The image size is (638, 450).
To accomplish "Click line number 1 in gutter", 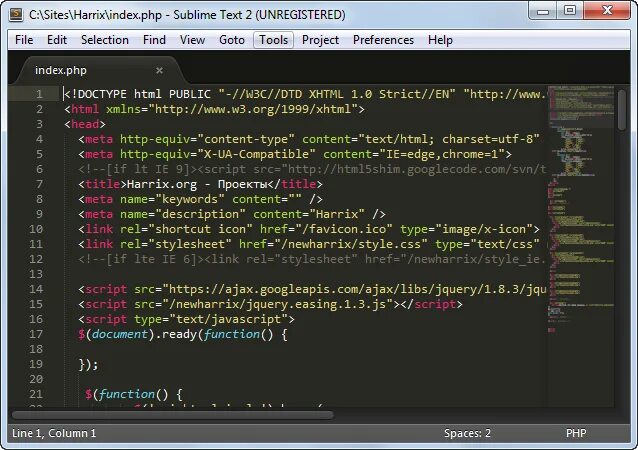I will [x=39, y=94].
